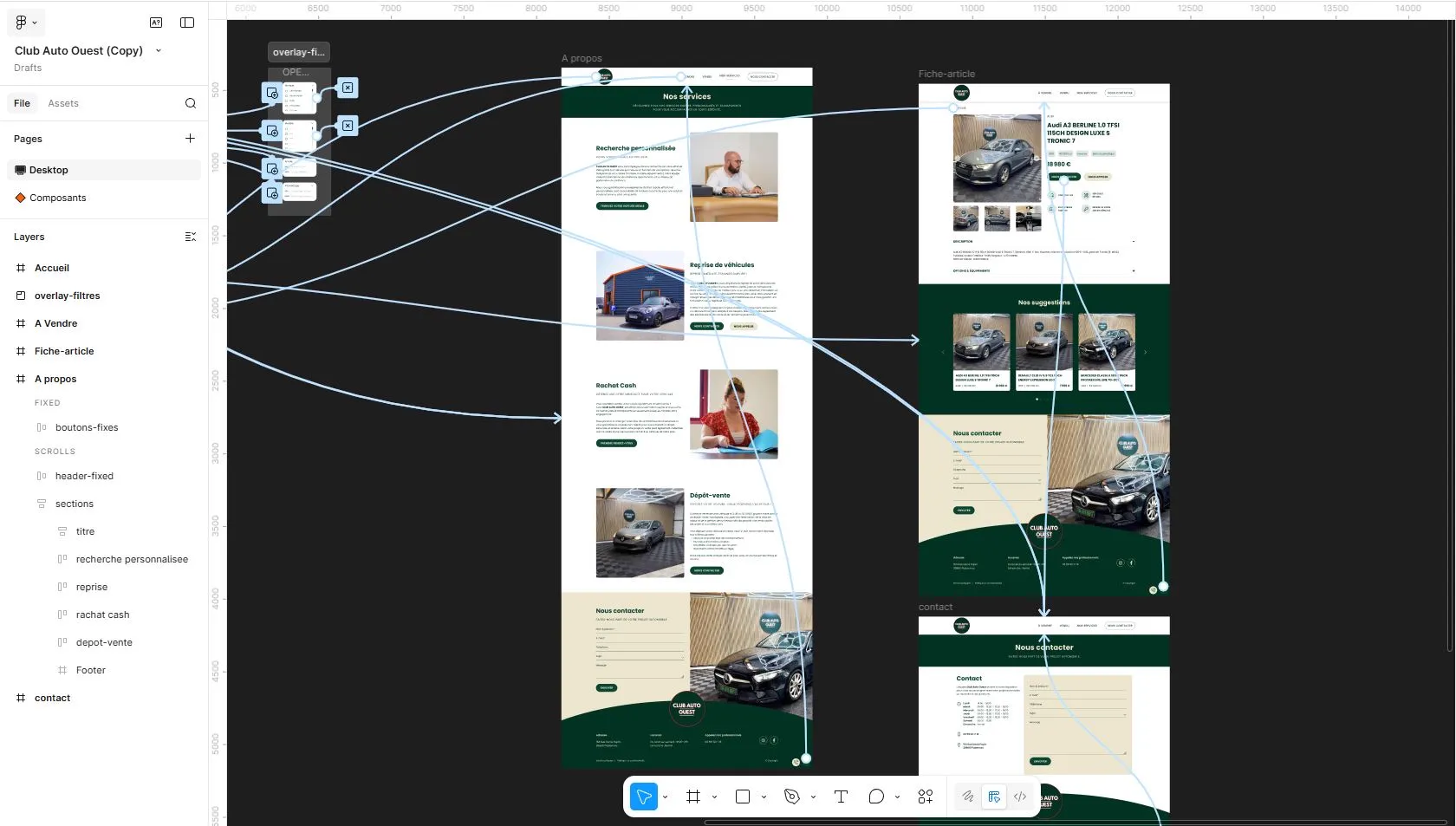
Task: Select the Pen tool
Action: (792, 797)
